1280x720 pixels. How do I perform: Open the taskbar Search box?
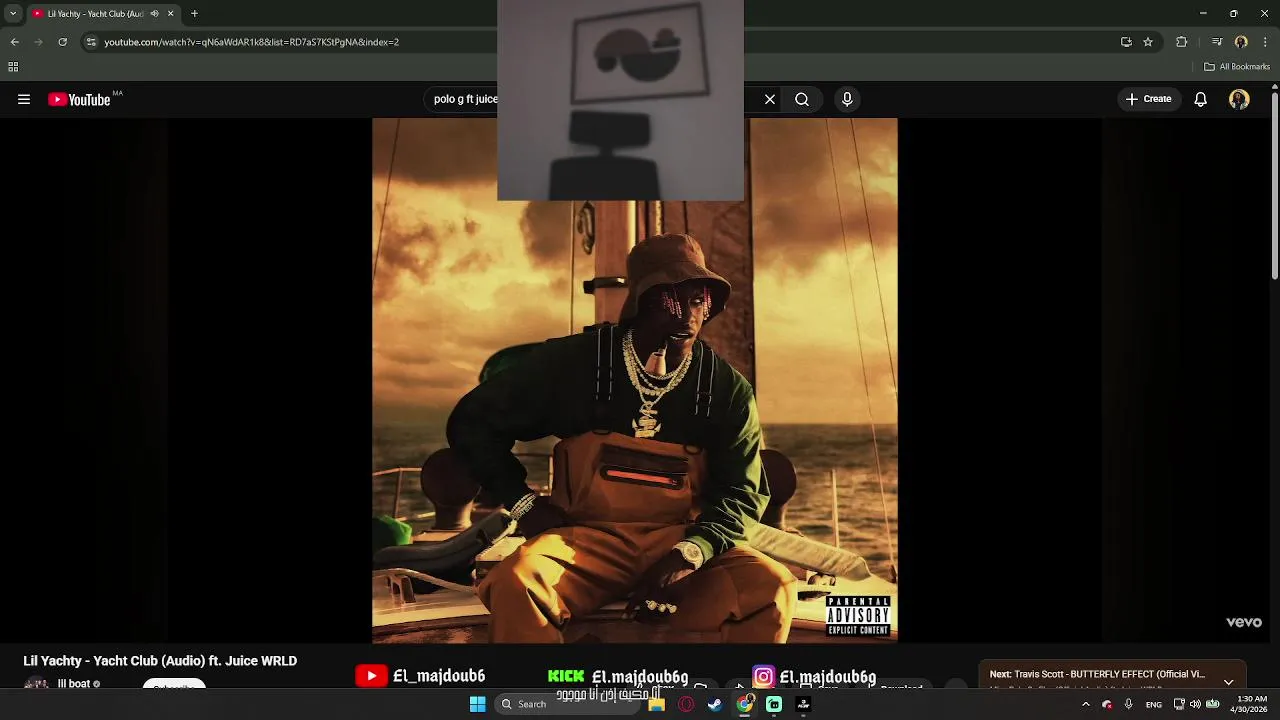[x=568, y=704]
